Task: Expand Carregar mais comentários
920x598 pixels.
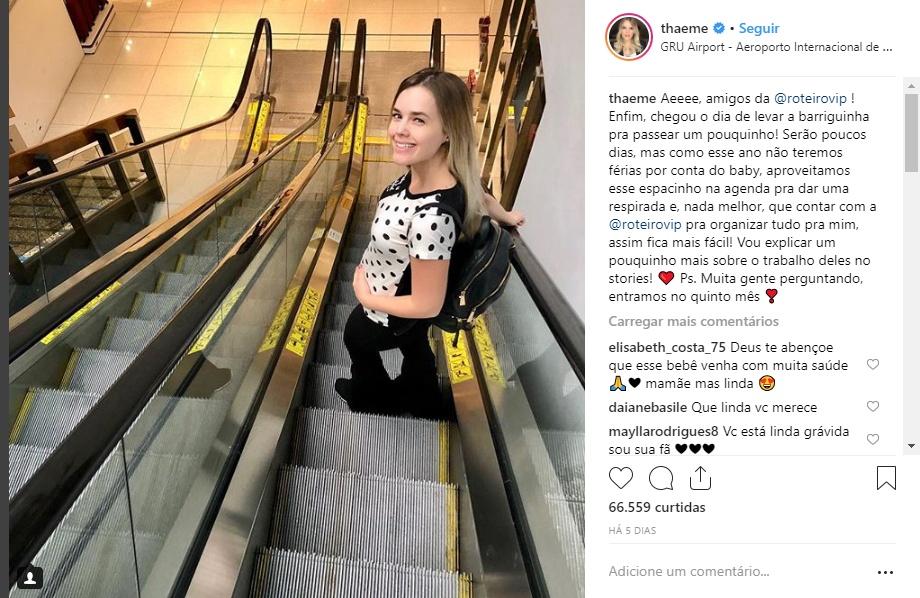Action: 694,322
